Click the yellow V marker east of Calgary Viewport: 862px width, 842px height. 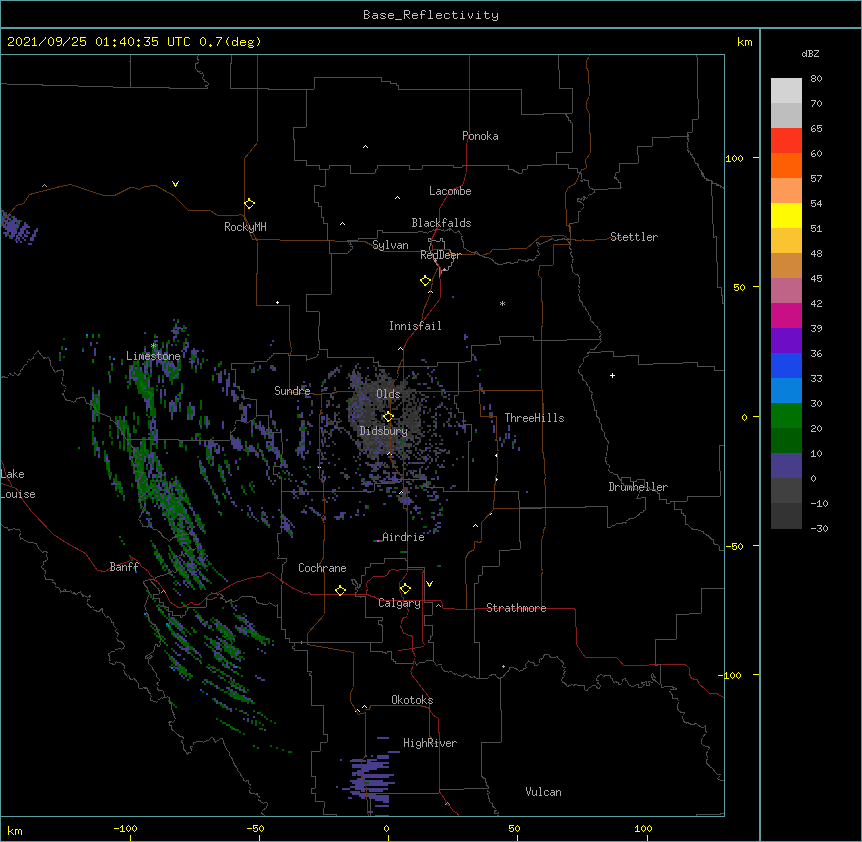pos(429,584)
